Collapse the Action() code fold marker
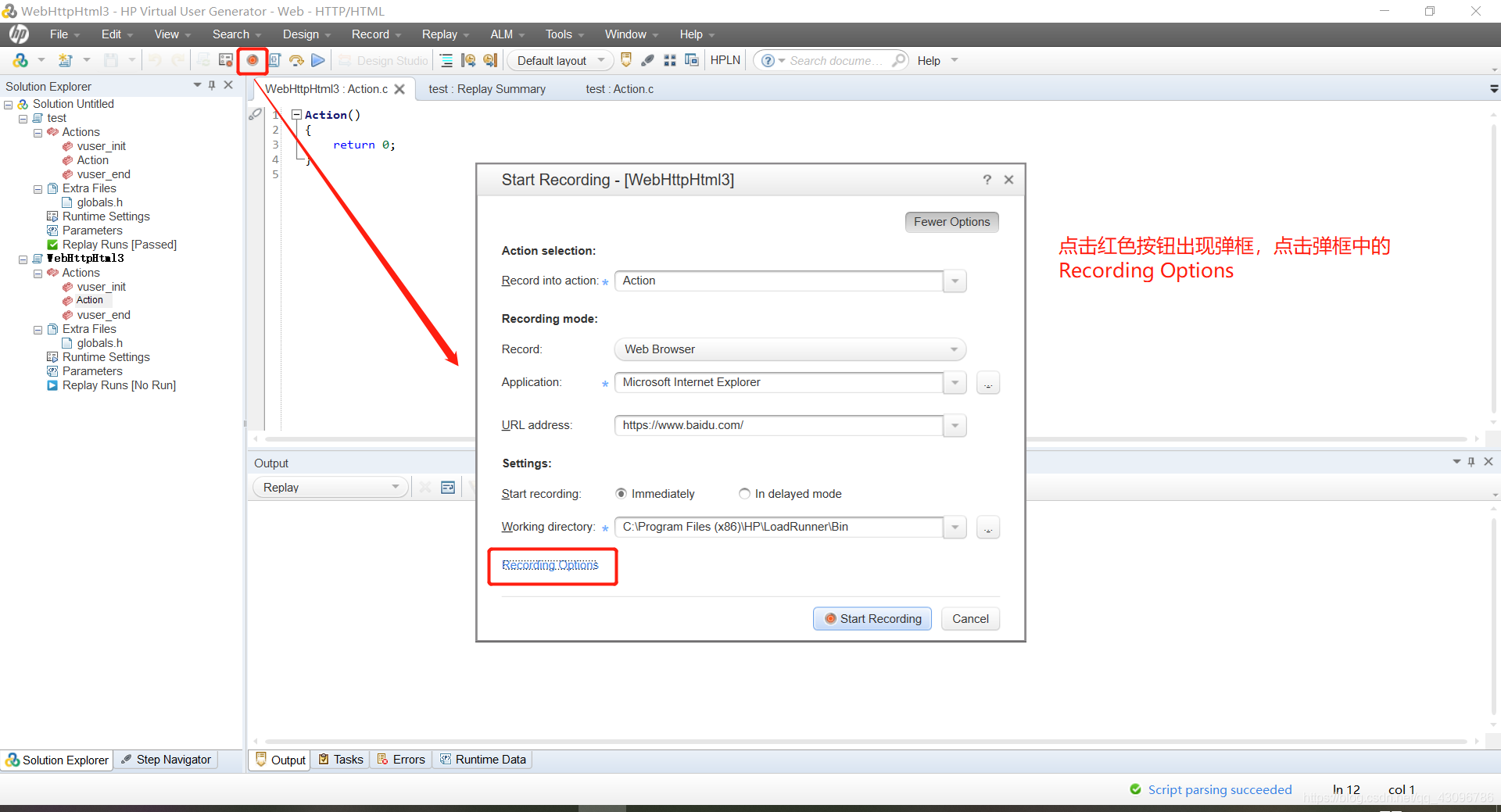This screenshot has height=812, width=1501. pos(296,115)
